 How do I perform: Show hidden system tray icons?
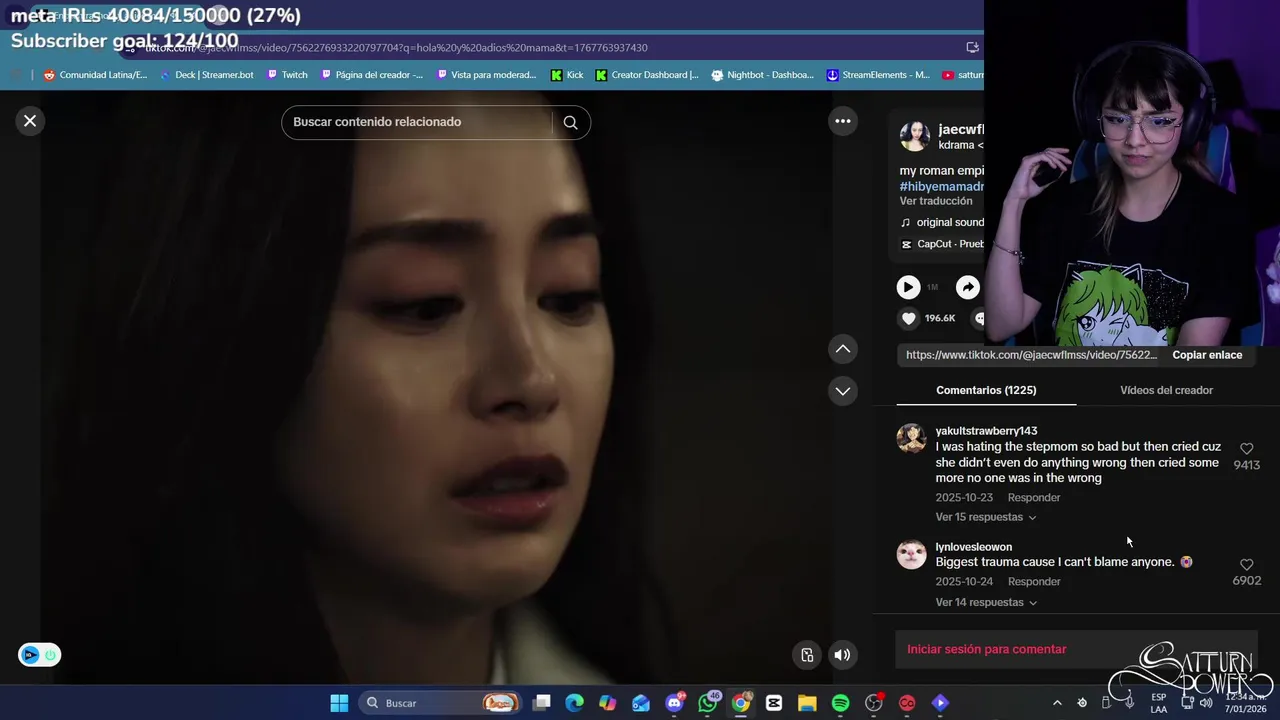(1057, 703)
